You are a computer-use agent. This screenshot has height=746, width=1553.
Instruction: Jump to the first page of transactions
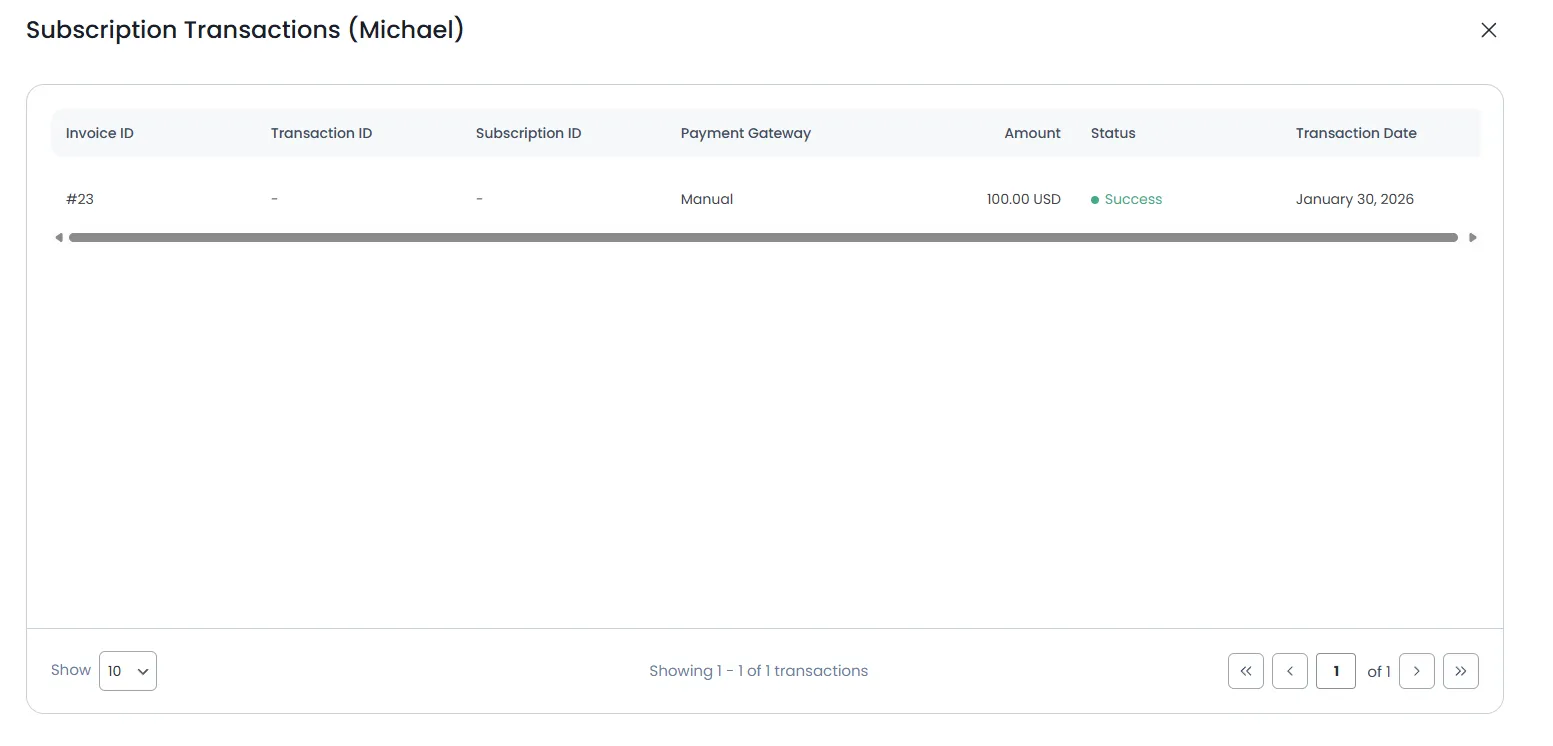point(1245,671)
